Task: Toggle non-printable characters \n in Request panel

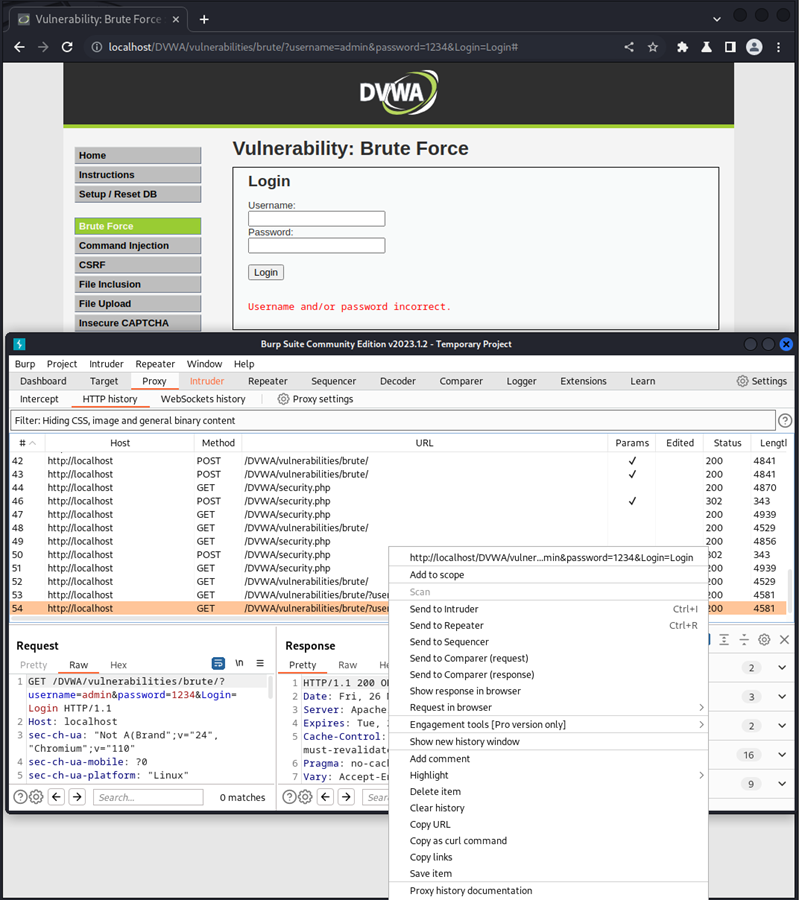Action: pos(239,663)
